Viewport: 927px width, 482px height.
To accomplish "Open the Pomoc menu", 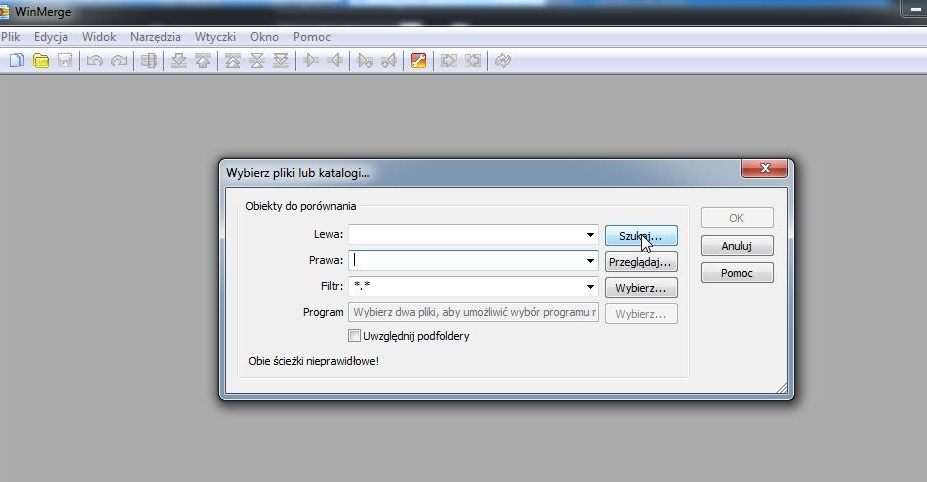I will [312, 37].
